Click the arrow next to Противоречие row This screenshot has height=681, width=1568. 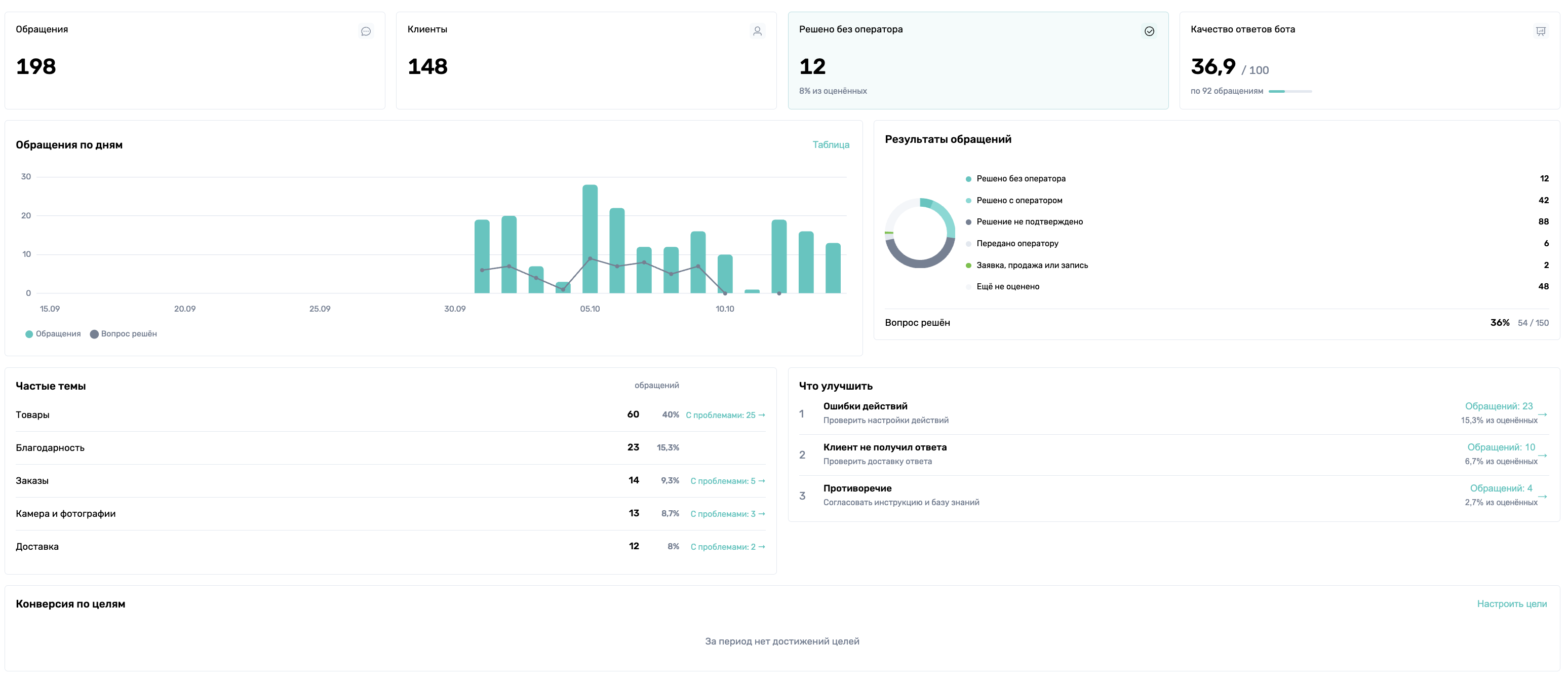[1543, 497]
